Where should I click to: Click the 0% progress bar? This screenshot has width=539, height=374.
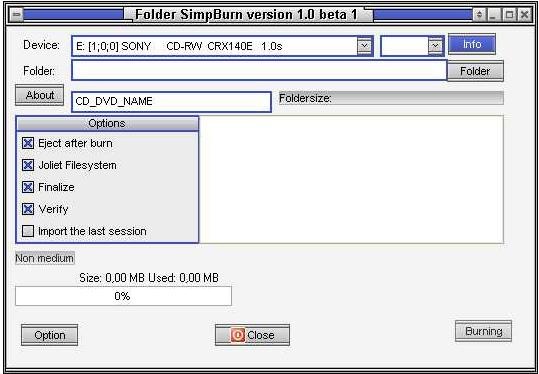pos(123,296)
